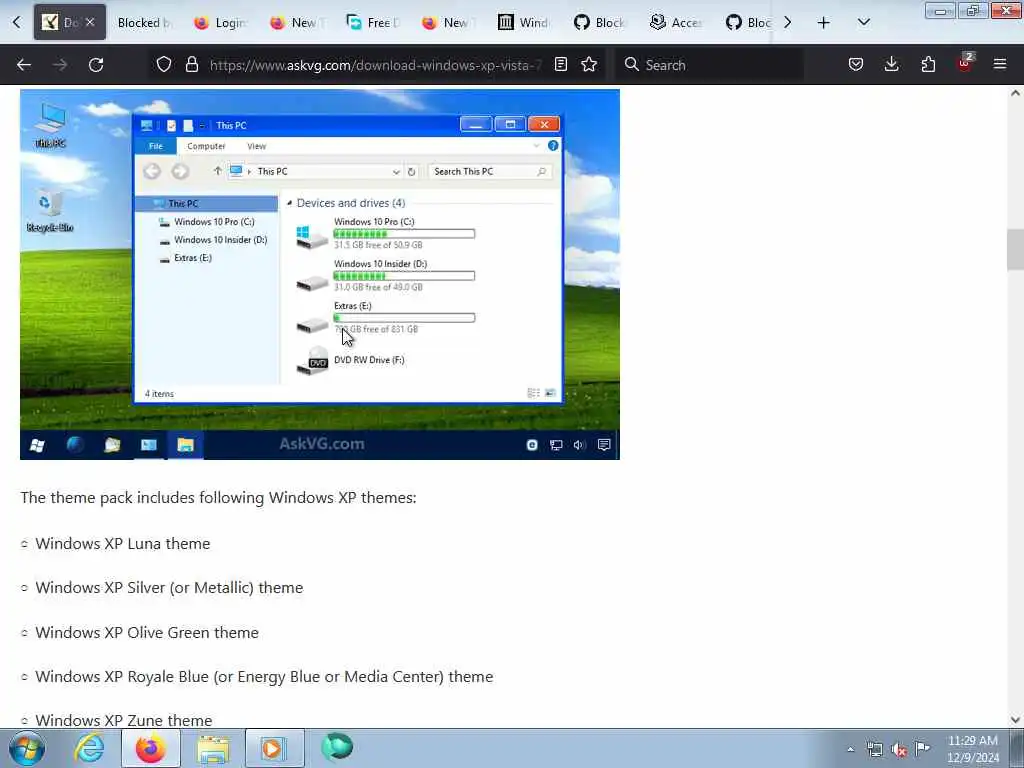Switch to the Blocked tab
The image size is (1024, 768).
(145, 23)
